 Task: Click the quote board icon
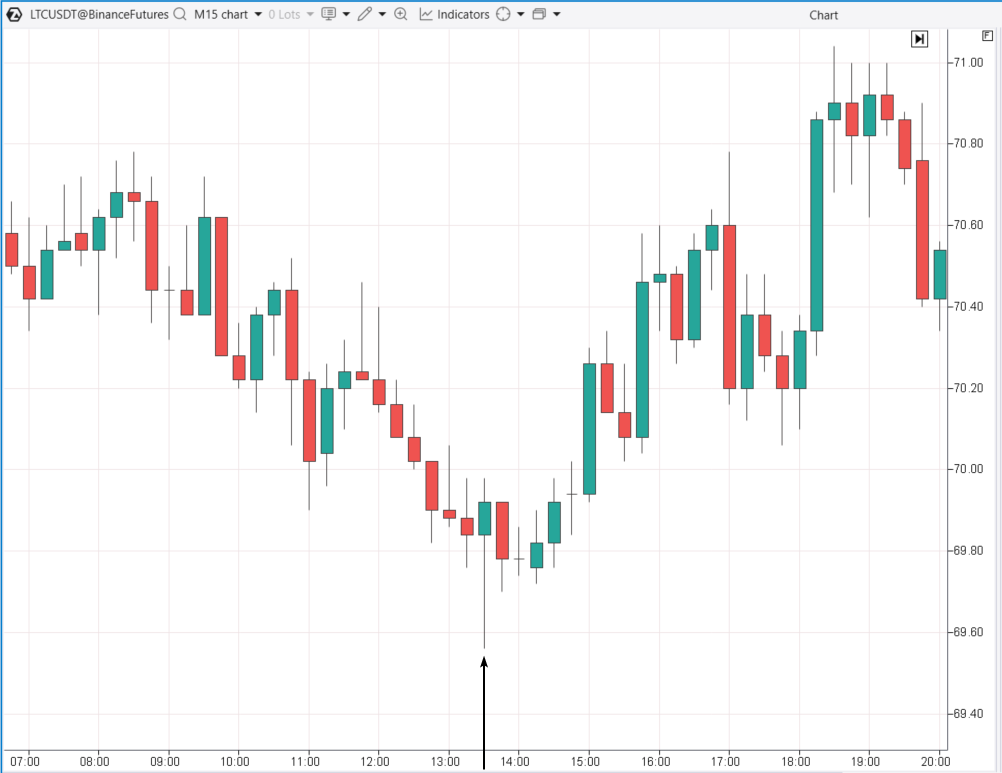coord(328,14)
